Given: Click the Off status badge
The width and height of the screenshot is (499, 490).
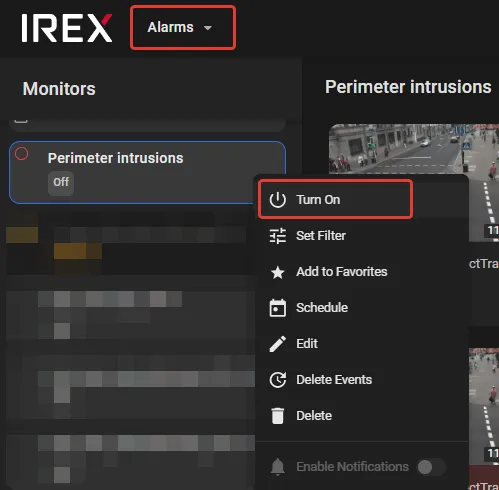Looking at the screenshot, I should [61, 182].
